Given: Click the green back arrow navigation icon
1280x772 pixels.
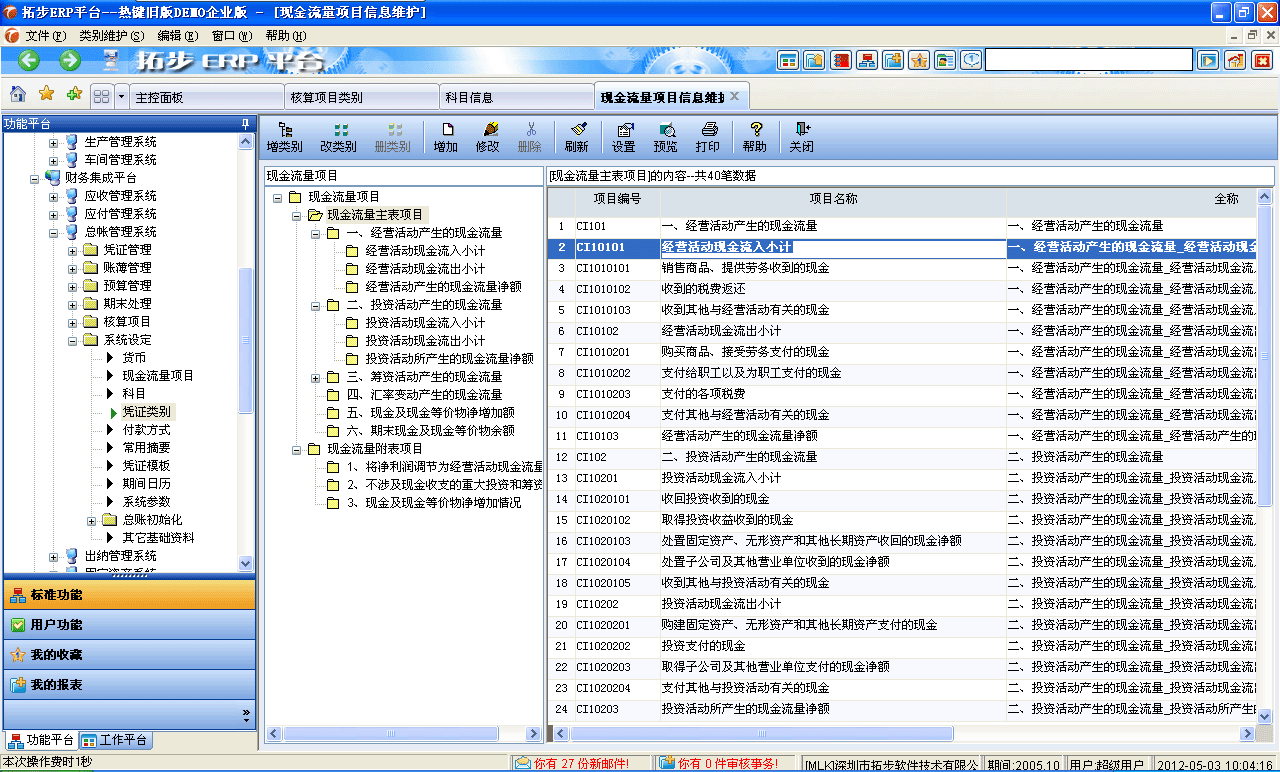Looking at the screenshot, I should point(27,60).
